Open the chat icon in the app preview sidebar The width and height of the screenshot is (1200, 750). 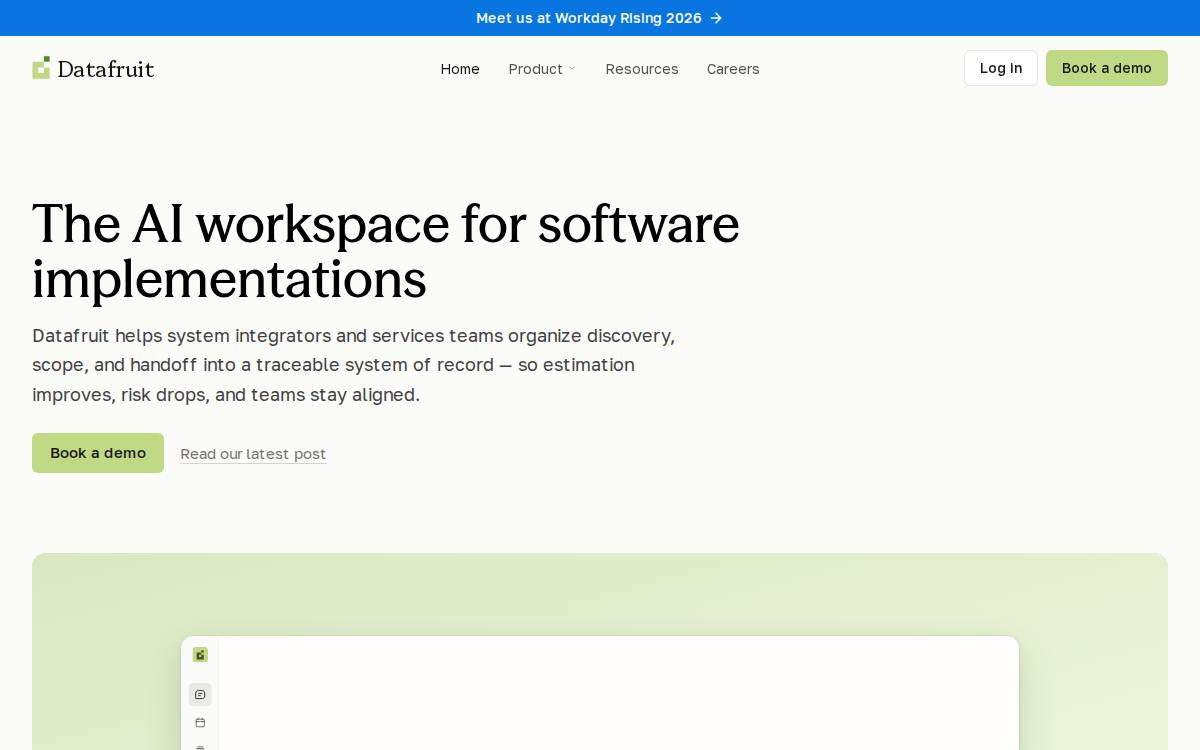pyautogui.click(x=200, y=695)
